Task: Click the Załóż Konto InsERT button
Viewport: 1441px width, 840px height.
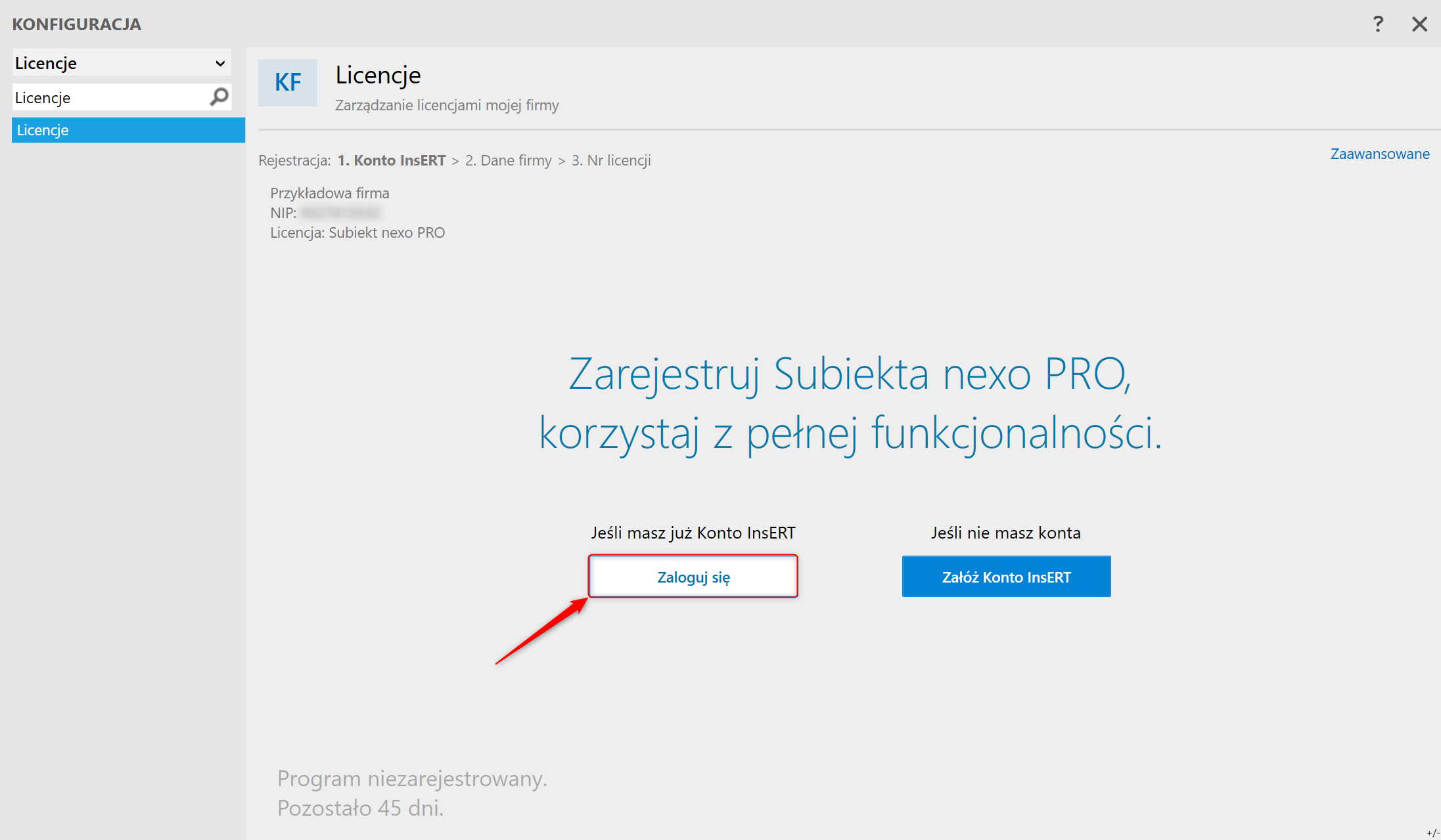Action: (x=1006, y=577)
